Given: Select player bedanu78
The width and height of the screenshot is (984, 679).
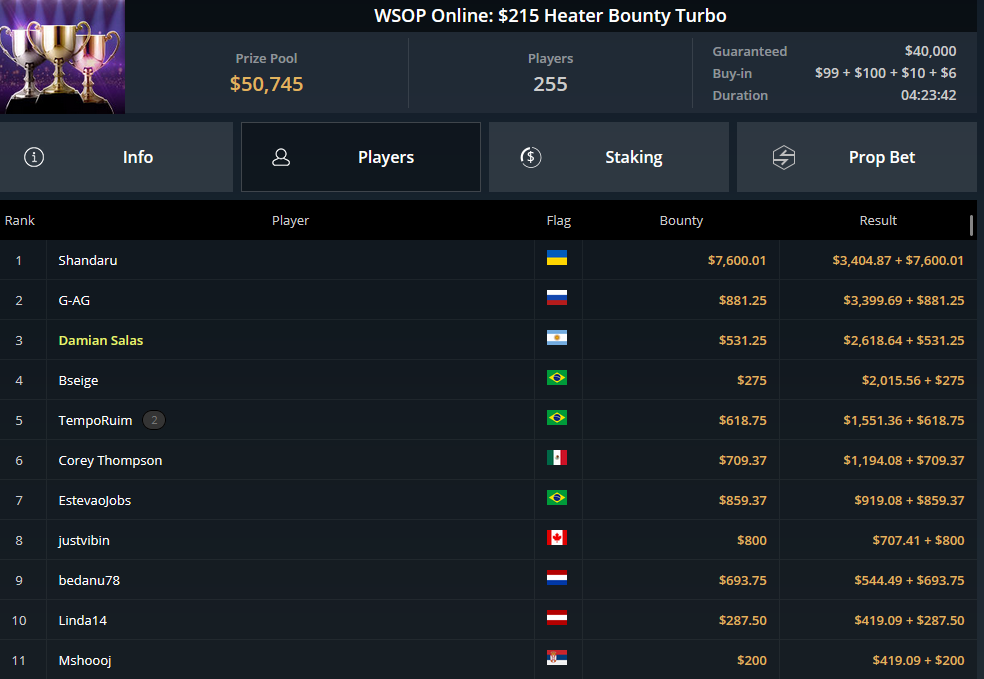Looking at the screenshot, I should pos(89,580).
